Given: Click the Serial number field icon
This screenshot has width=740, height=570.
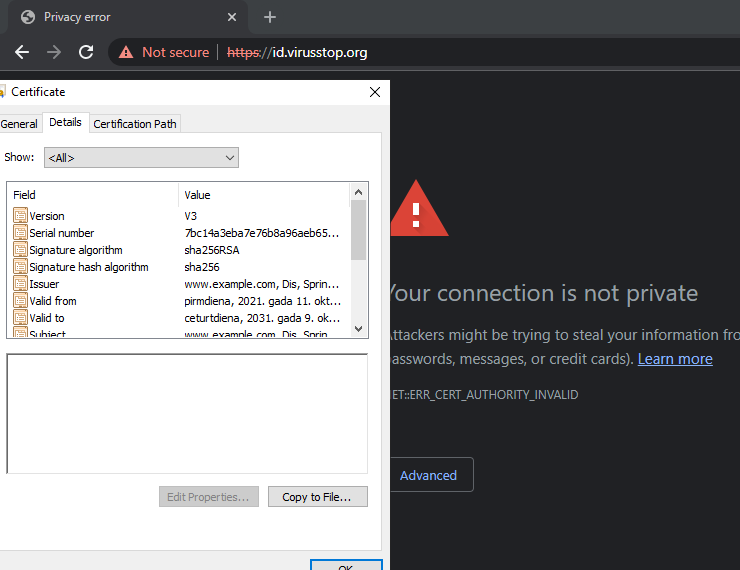Looking at the screenshot, I should point(20,233).
